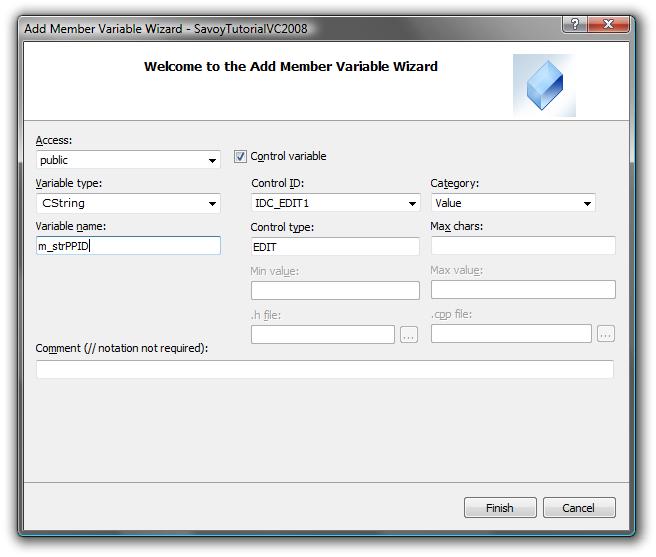The width and height of the screenshot is (656, 557).
Task: Click the help question mark button
Action: (x=574, y=24)
